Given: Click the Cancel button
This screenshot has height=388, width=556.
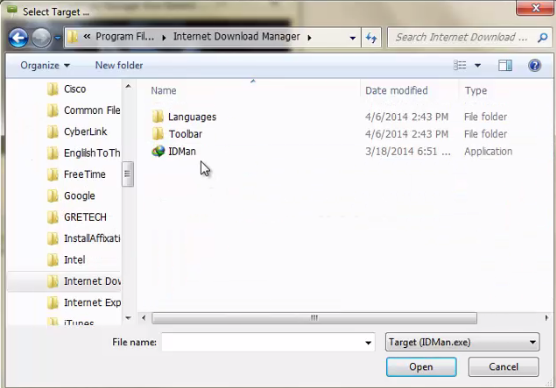Looking at the screenshot, I should (x=504, y=367).
